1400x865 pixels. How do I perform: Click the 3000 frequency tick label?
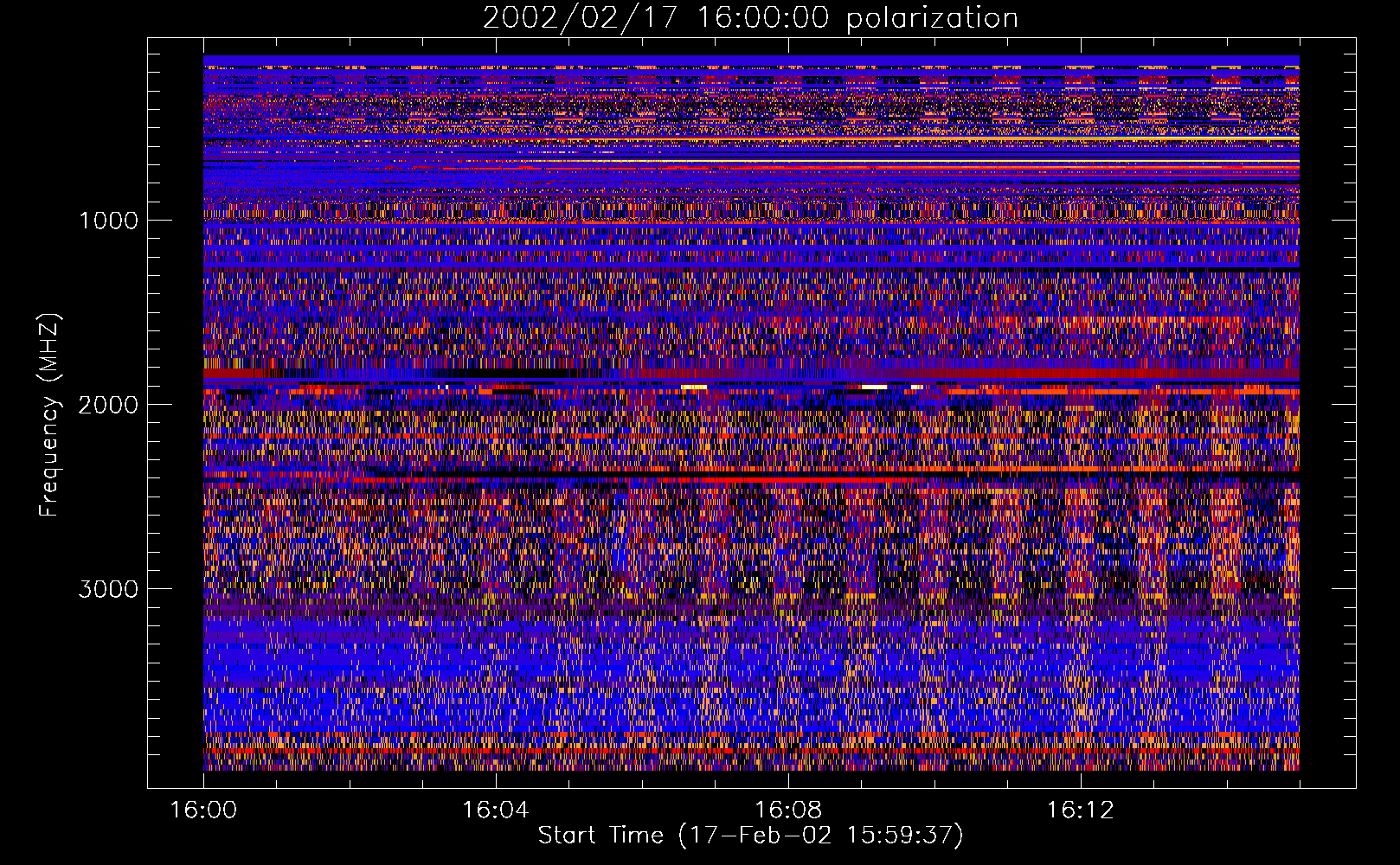click(x=108, y=589)
